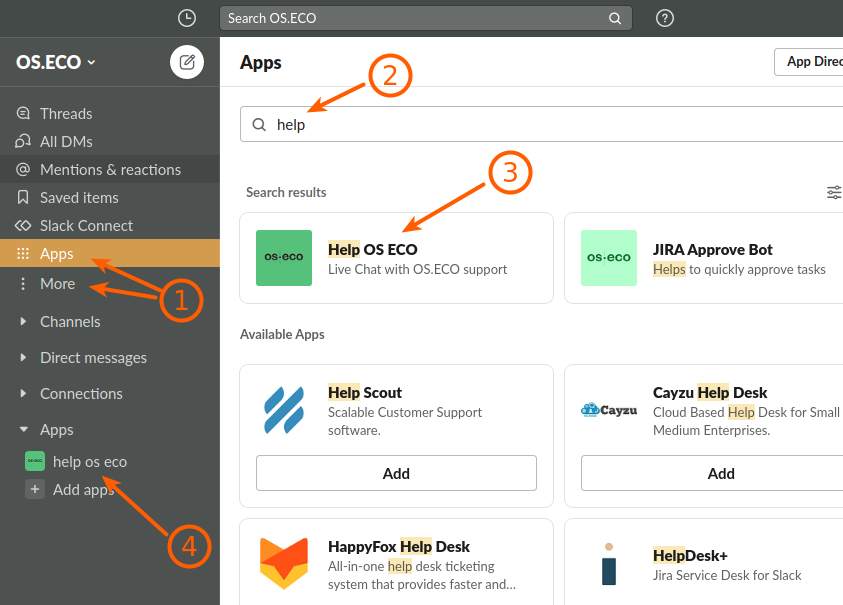
Task: Expand the Channels section
Action: pyautogui.click(x=24, y=322)
